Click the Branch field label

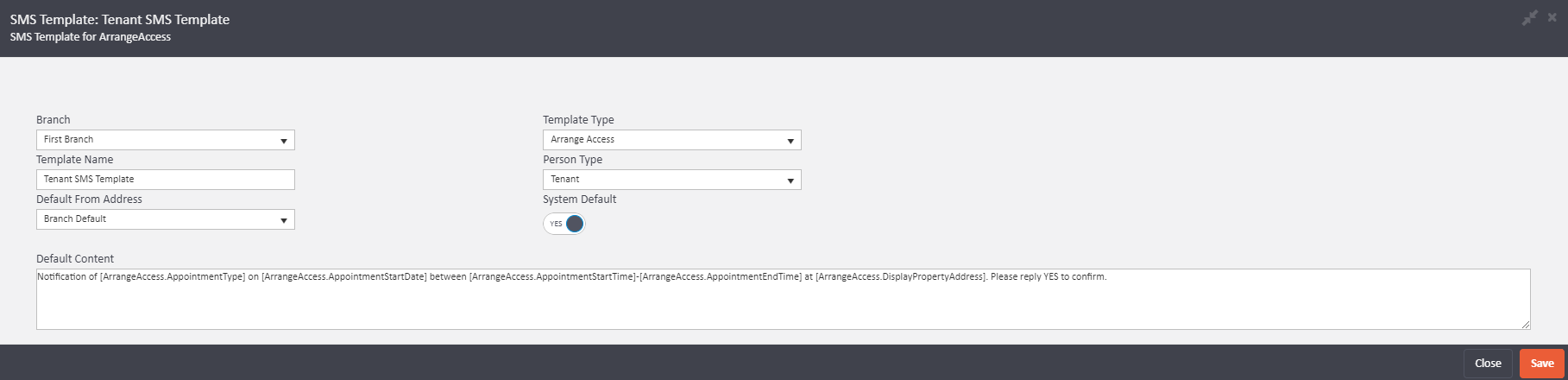click(54, 120)
